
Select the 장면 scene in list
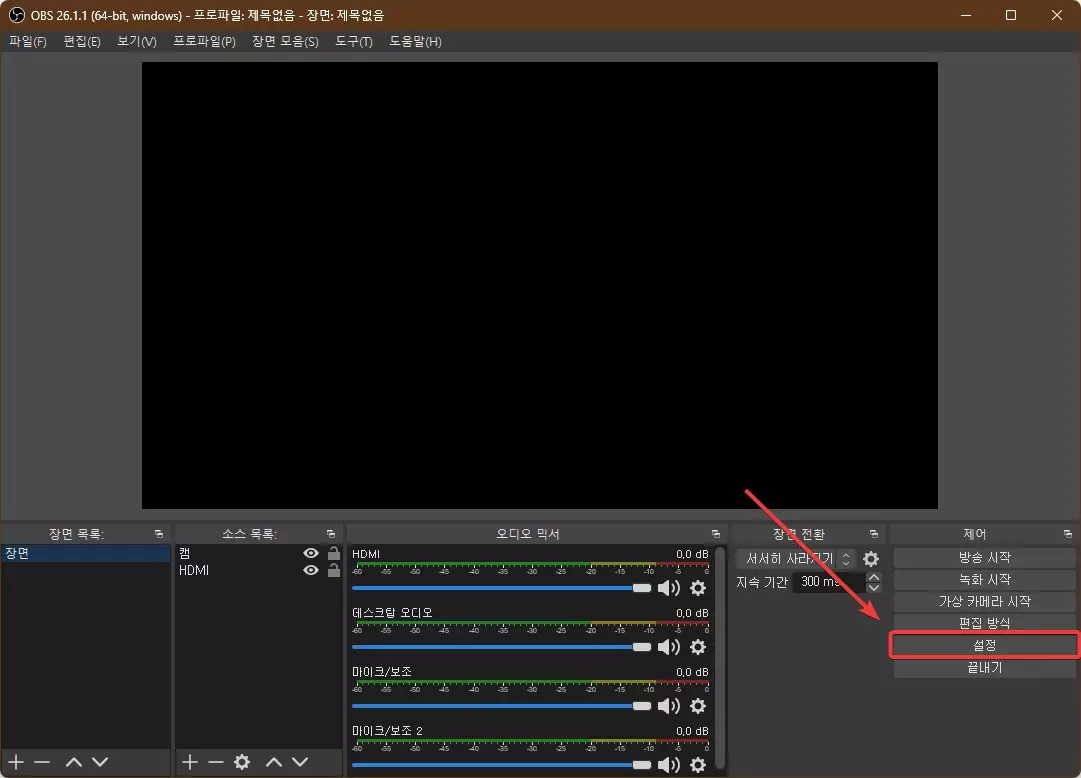click(85, 553)
